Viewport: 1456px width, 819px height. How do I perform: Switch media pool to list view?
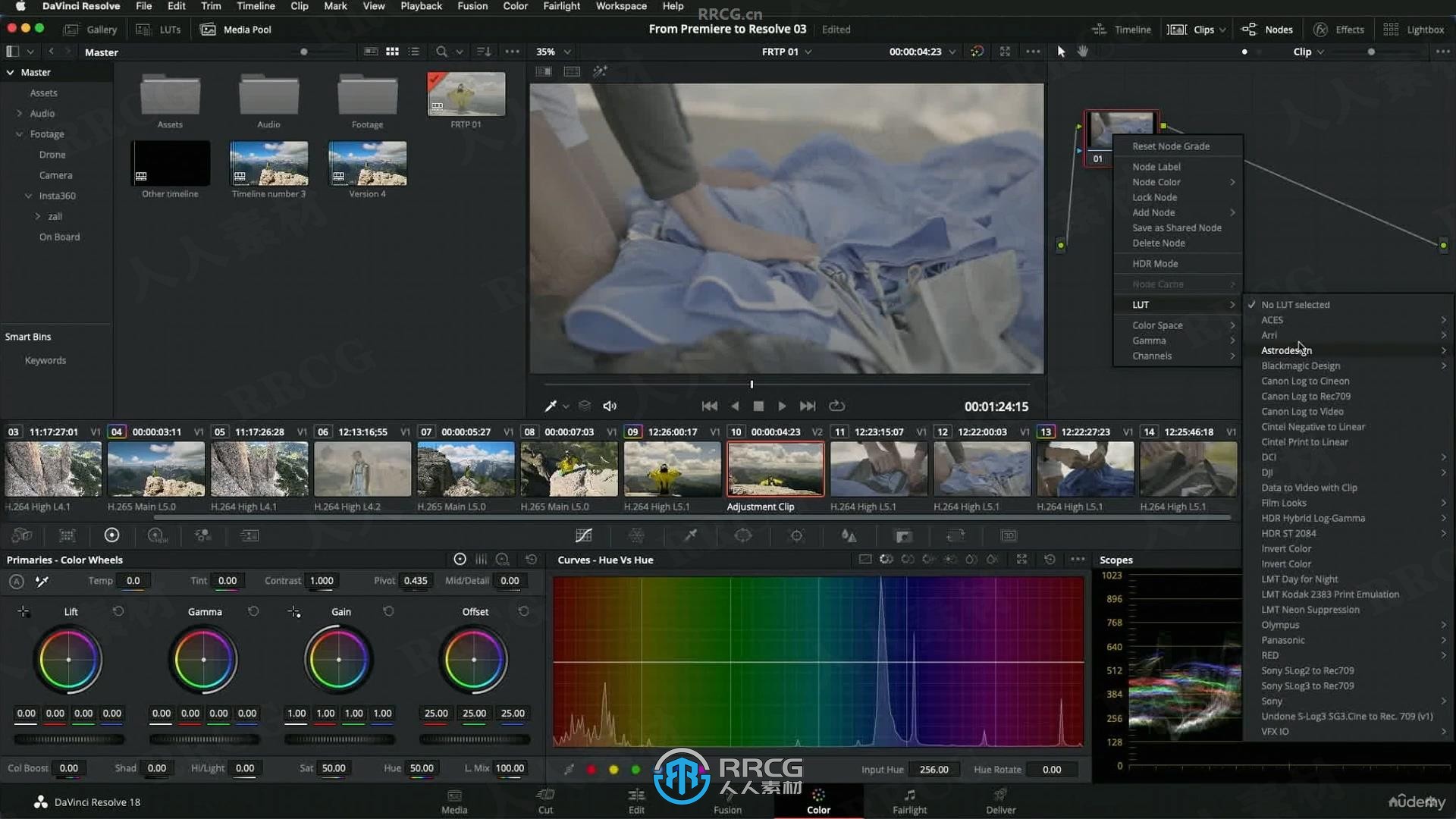pyautogui.click(x=414, y=52)
